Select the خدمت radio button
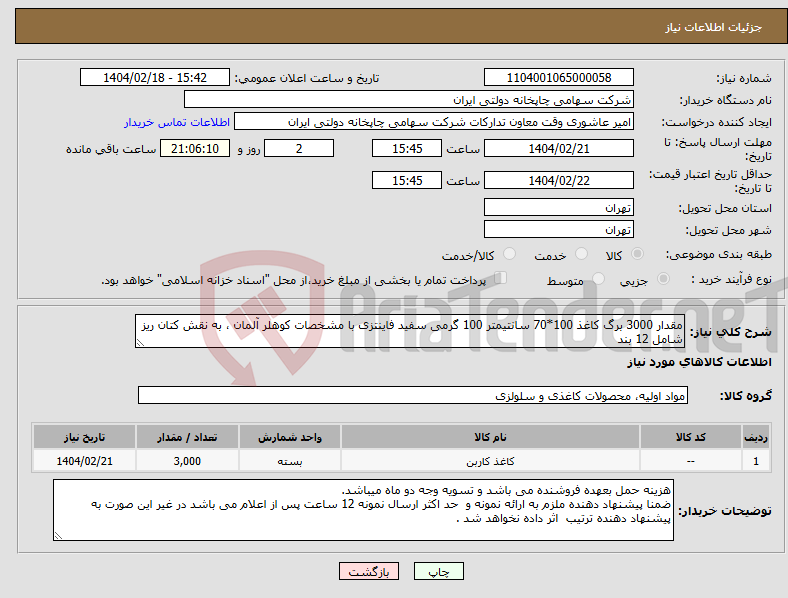 coord(581,254)
